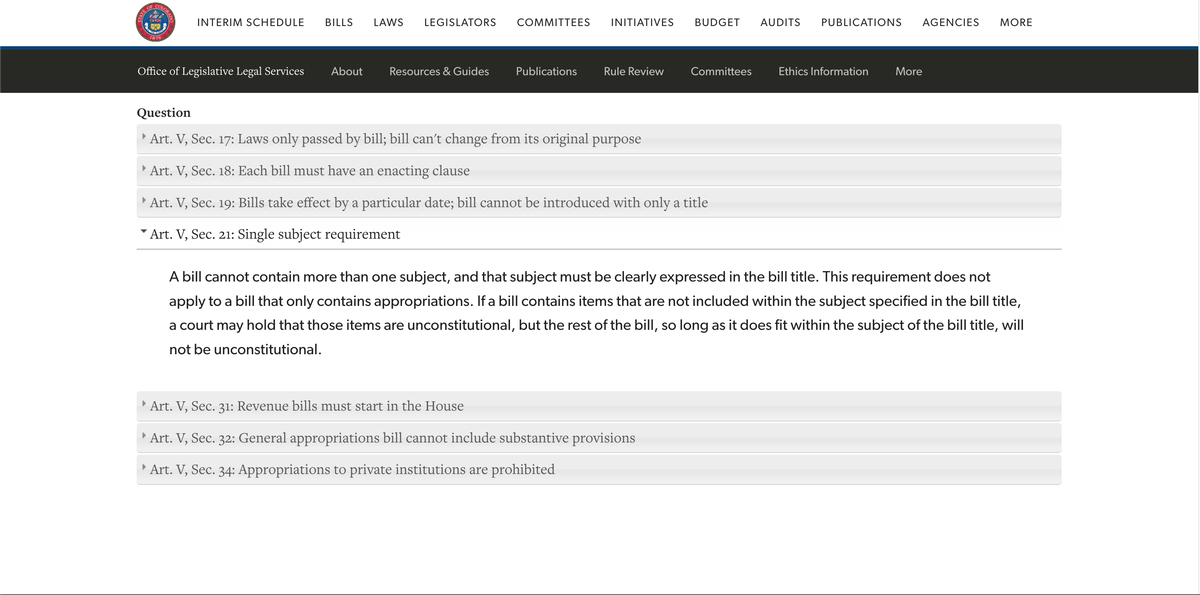Go to Rule Review section
The height and width of the screenshot is (595, 1200).
(x=633, y=71)
